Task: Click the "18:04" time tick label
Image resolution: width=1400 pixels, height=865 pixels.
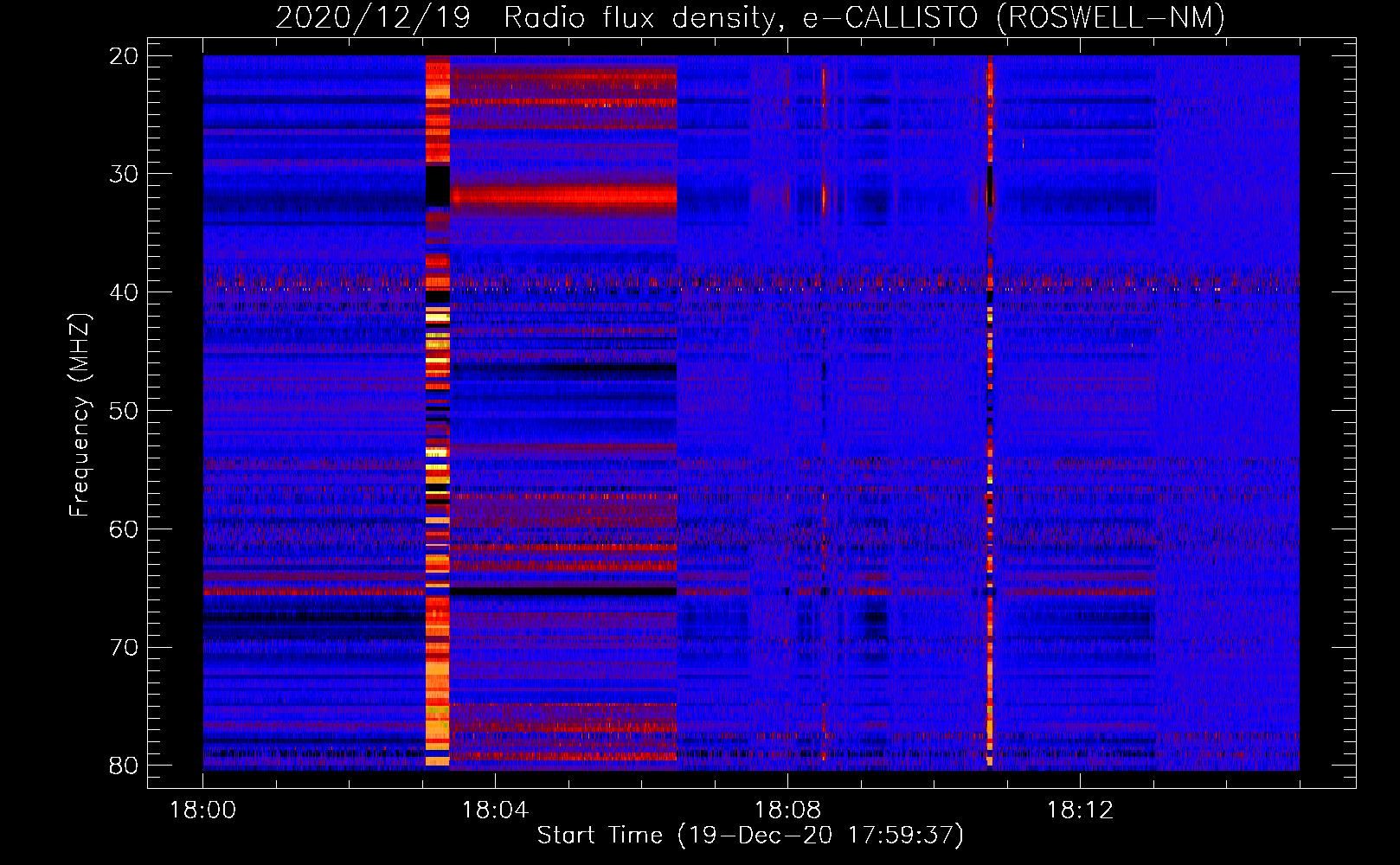Action: tap(495, 811)
